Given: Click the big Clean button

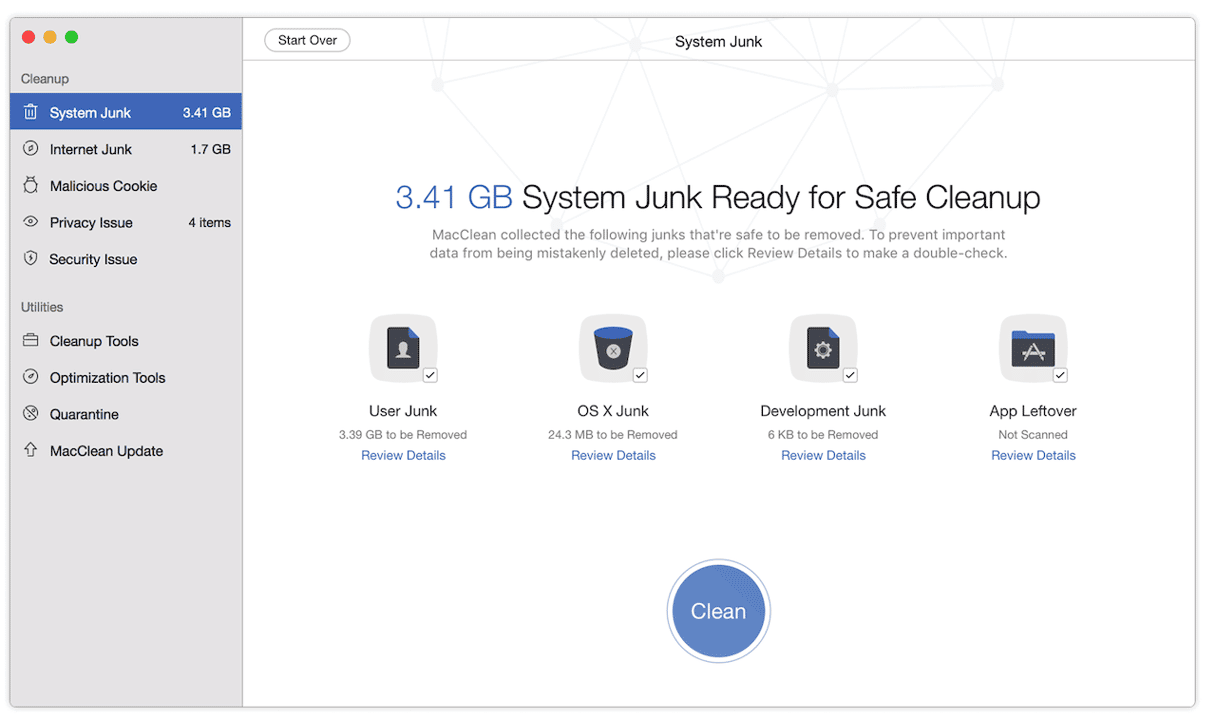Looking at the screenshot, I should 718,611.
